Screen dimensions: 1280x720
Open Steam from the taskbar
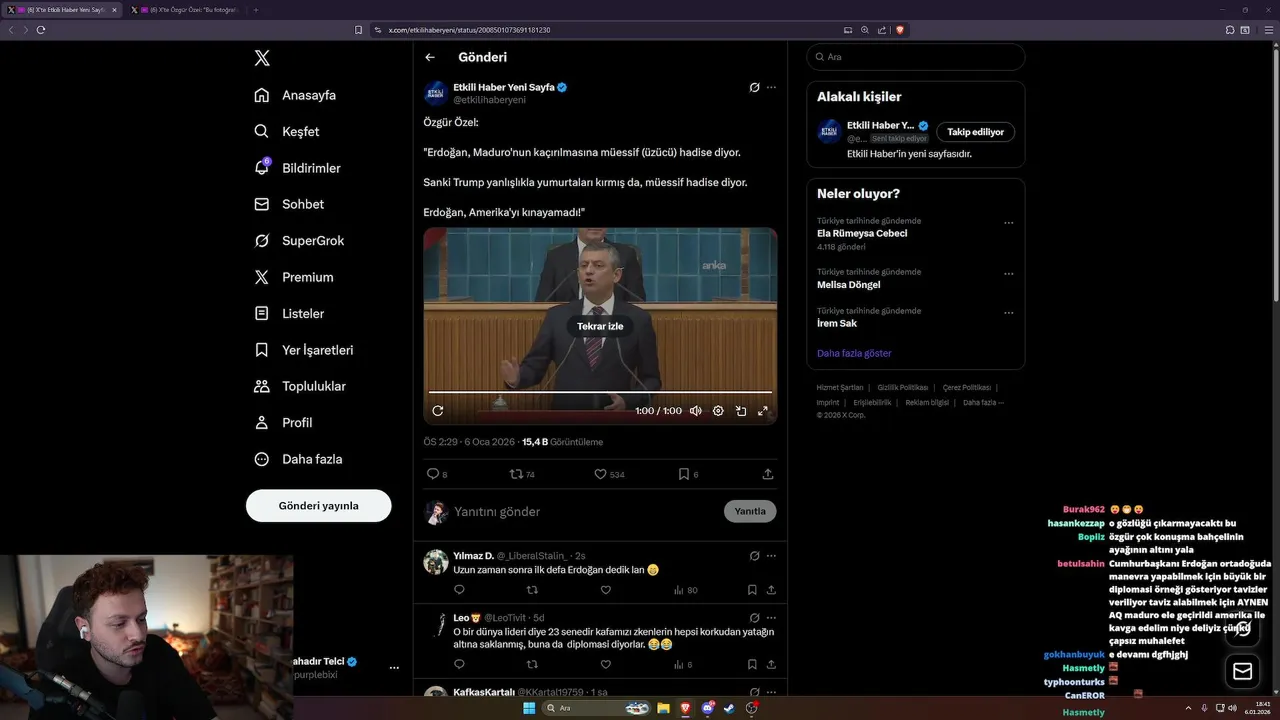(729, 708)
